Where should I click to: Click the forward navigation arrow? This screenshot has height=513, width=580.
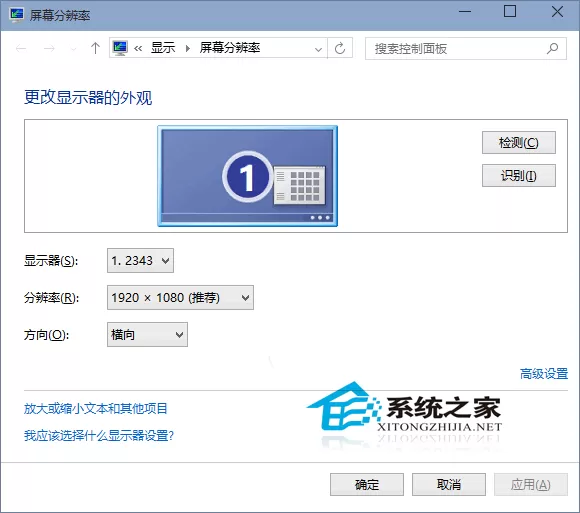point(49,48)
